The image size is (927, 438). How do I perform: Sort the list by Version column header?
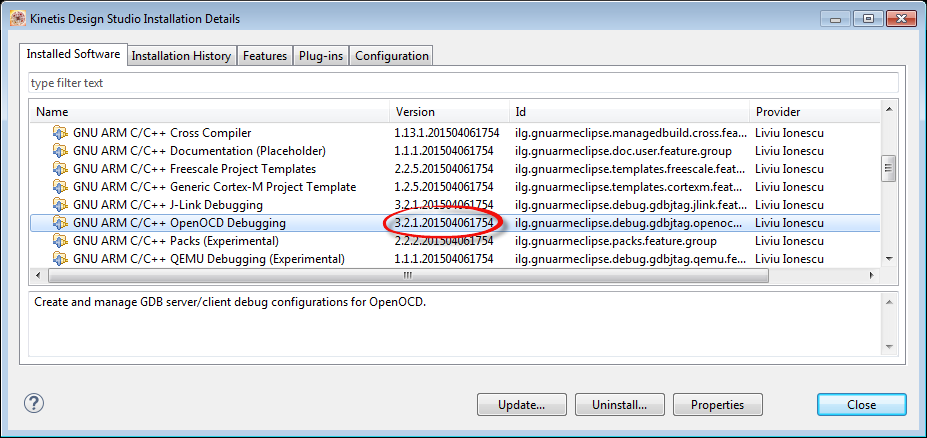(450, 112)
